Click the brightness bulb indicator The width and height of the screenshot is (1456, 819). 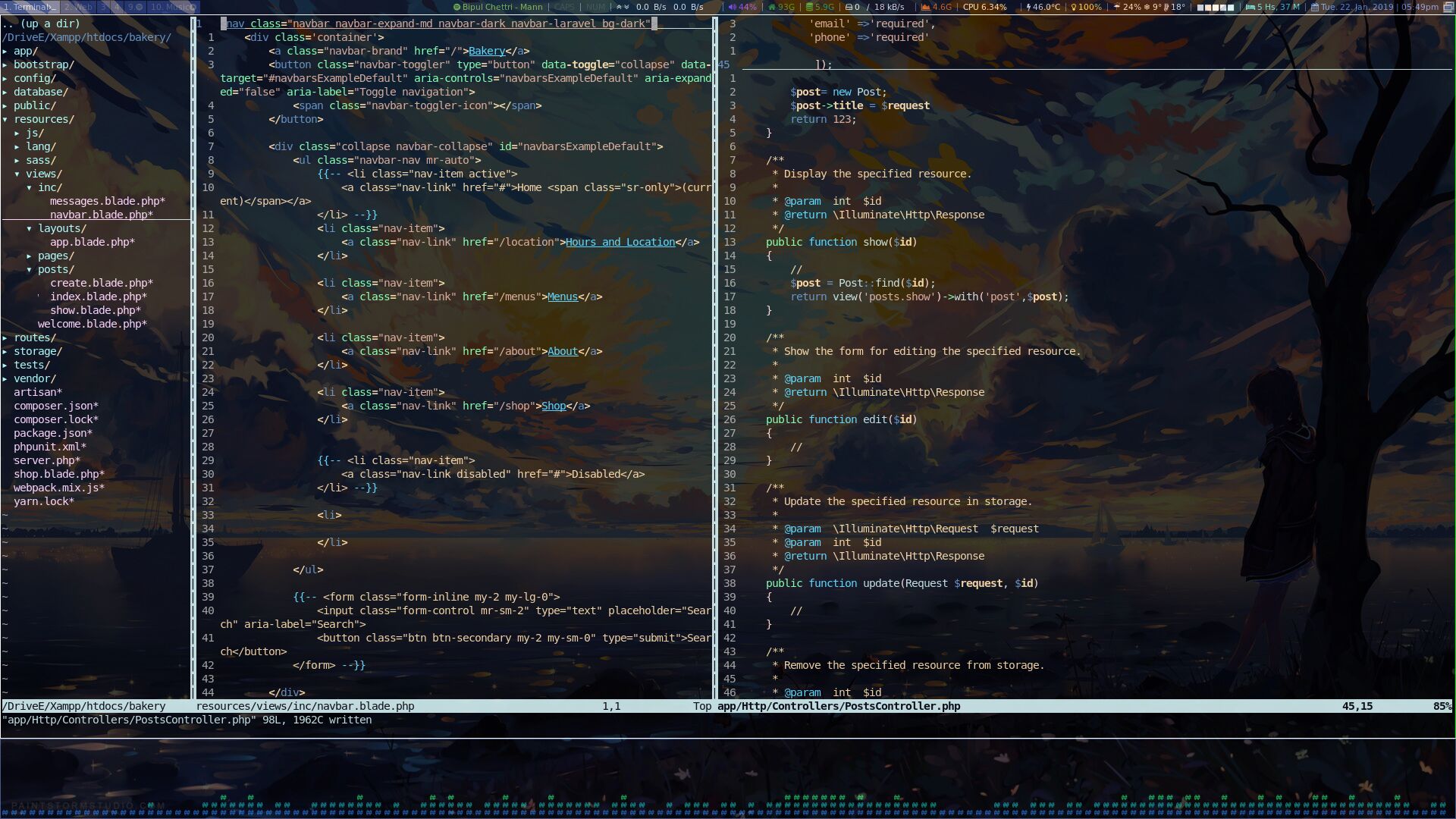1073,7
